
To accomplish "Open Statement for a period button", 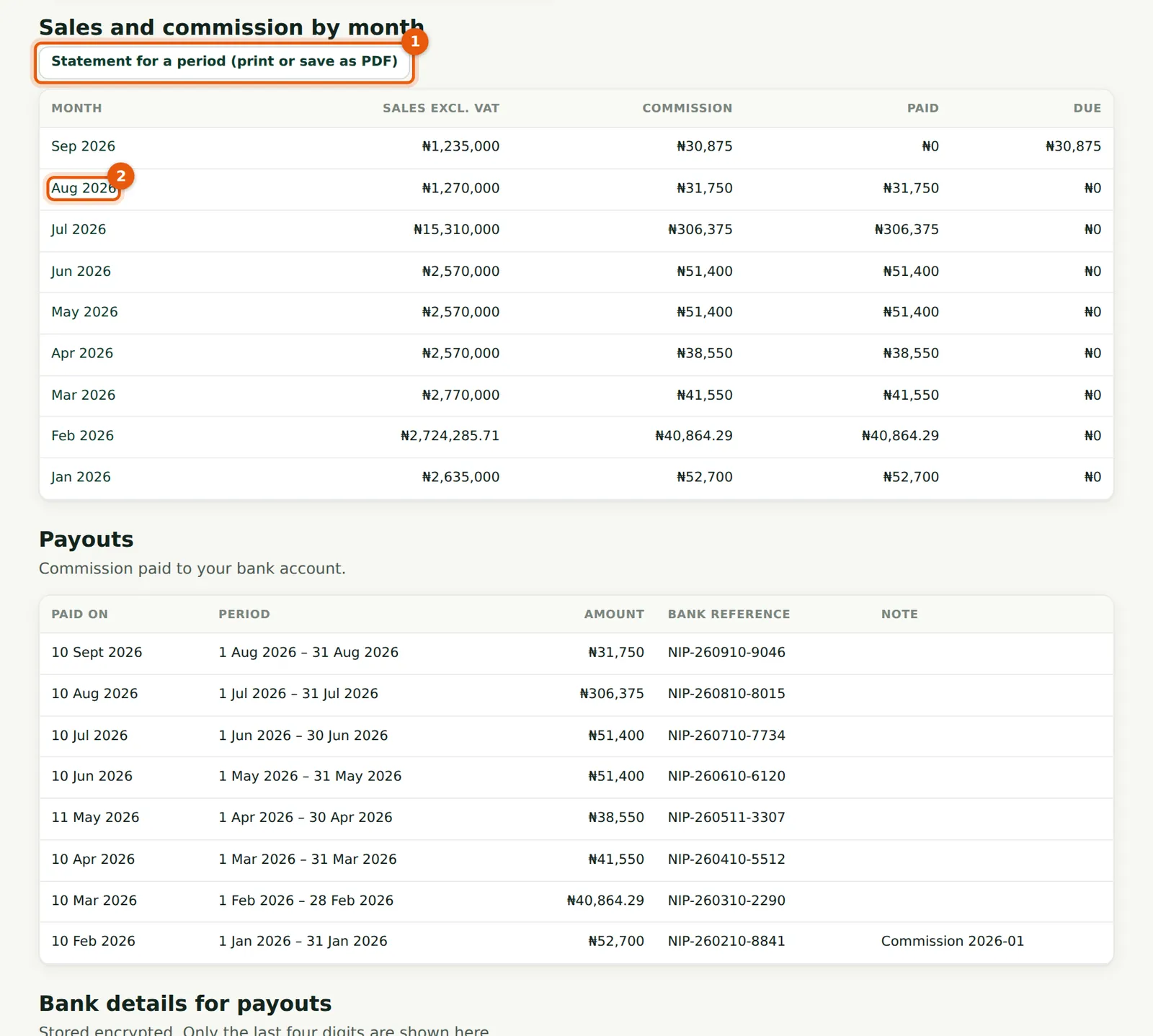I will [x=224, y=62].
